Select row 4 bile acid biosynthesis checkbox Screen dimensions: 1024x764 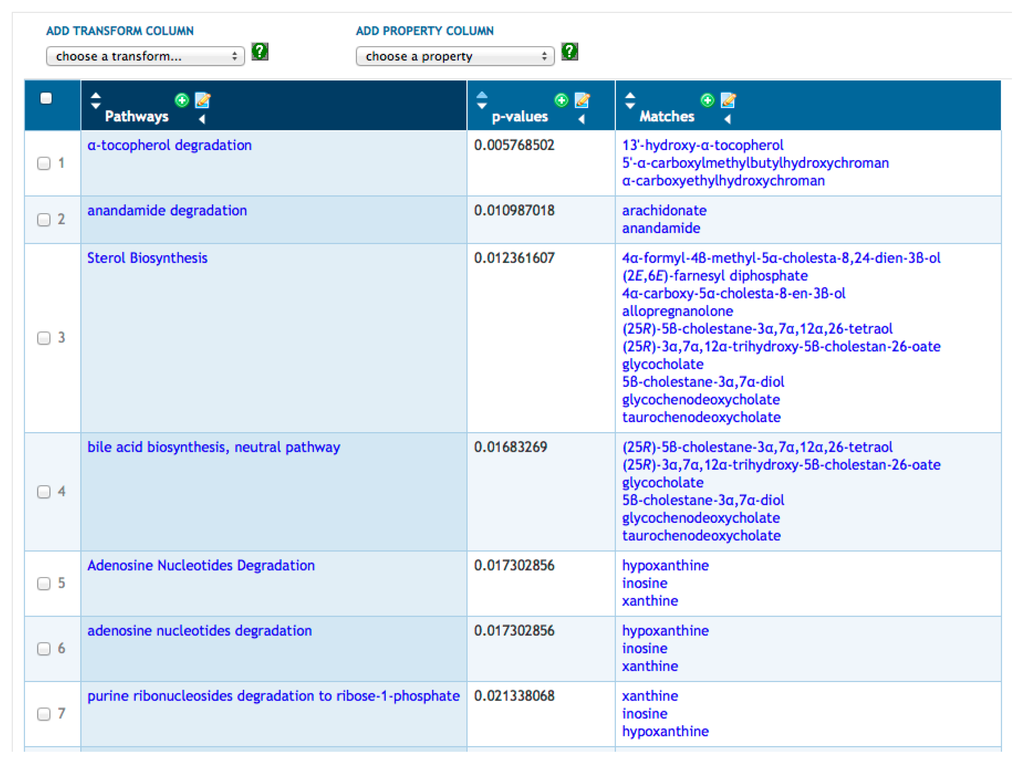(x=44, y=492)
